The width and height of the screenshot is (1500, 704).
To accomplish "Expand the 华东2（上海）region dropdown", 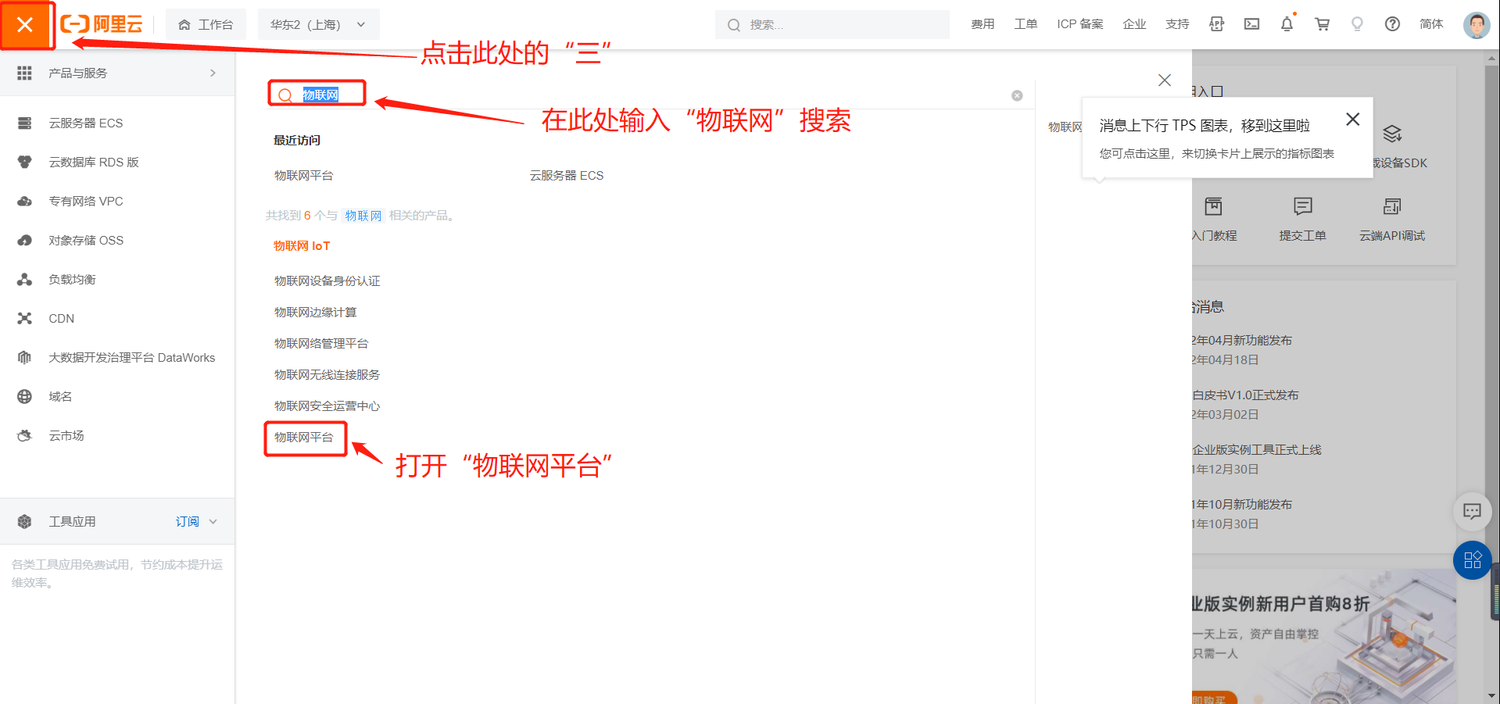I will (318, 24).
